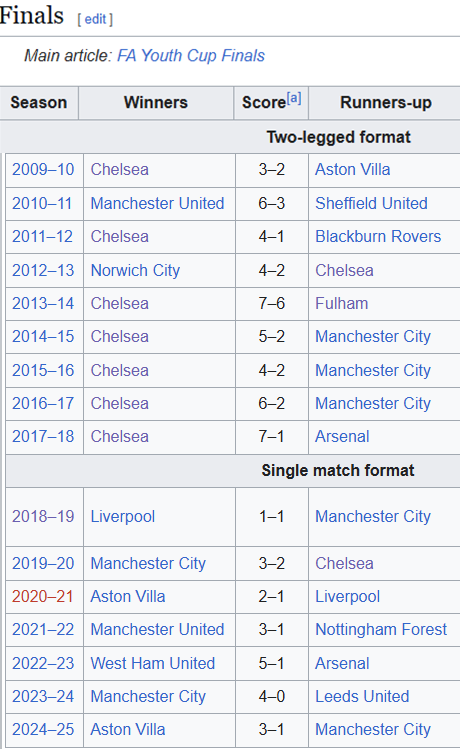The width and height of the screenshot is (460, 749).
Task: Open Leeds United in the 2023–24 row
Action: click(362, 696)
